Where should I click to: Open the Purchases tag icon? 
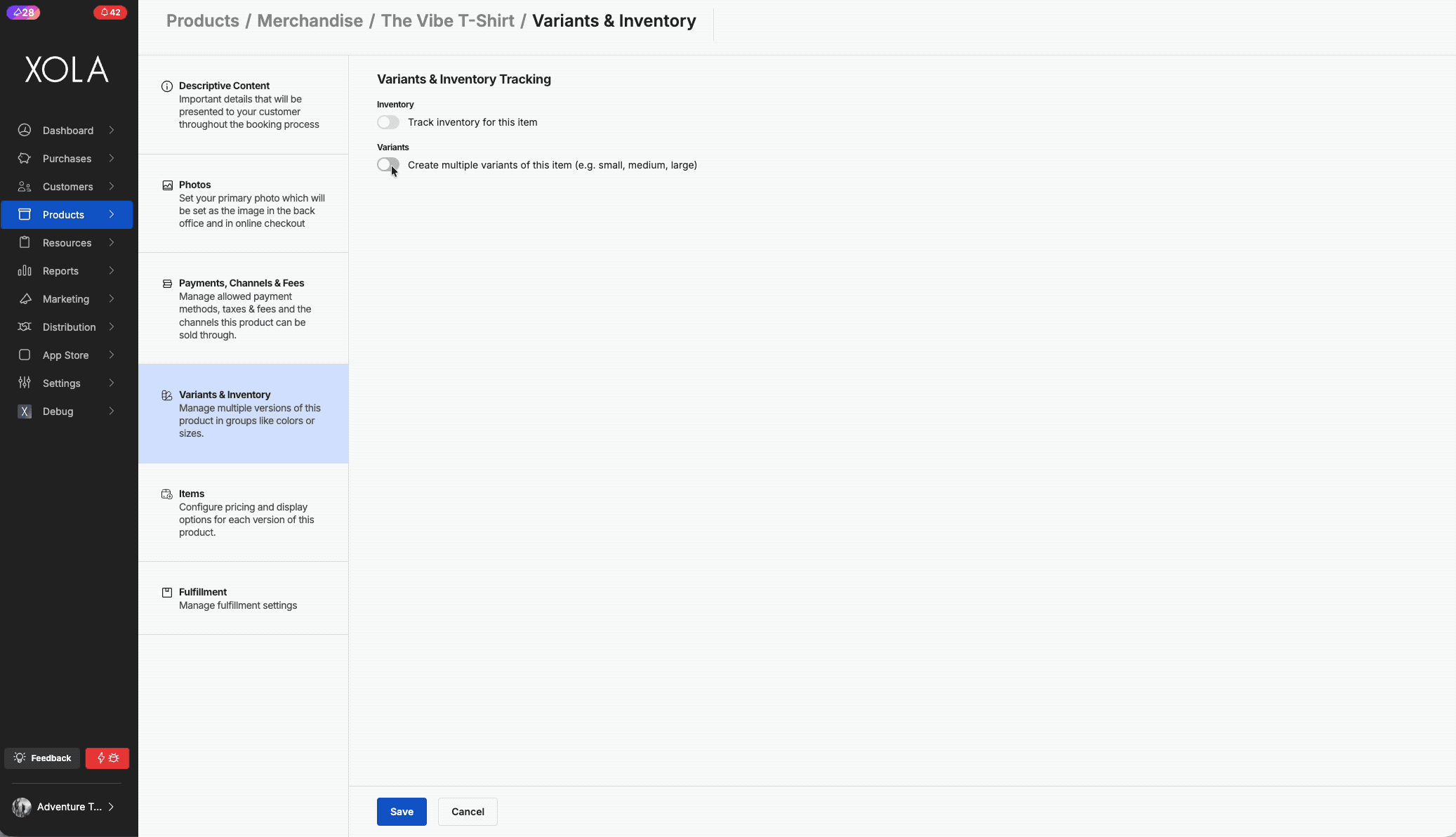tap(25, 158)
